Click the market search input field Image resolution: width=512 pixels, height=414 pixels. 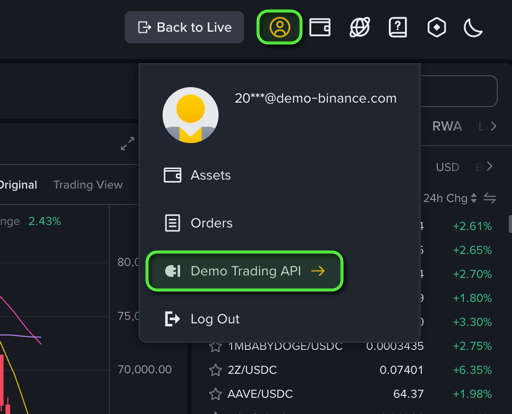[x=459, y=91]
